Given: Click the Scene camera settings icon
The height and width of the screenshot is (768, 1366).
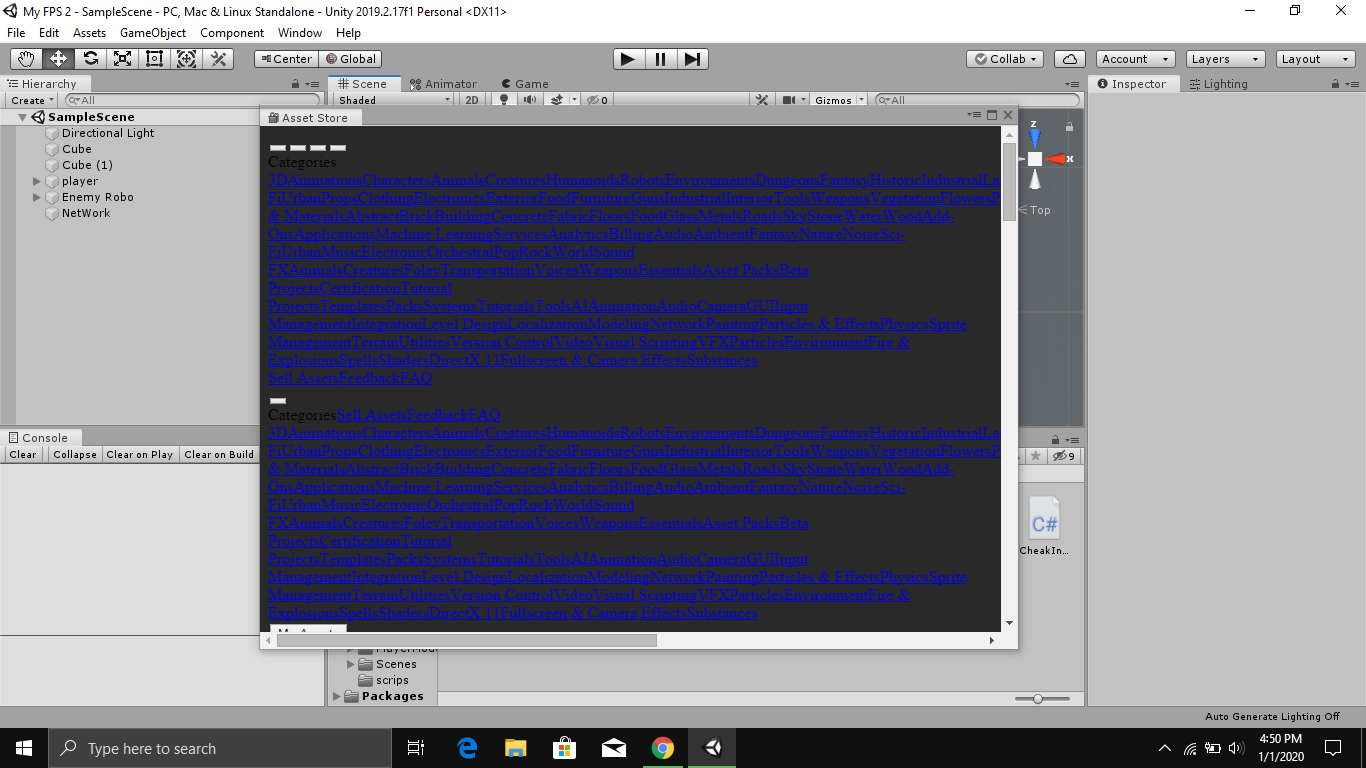Looking at the screenshot, I should 794,100.
